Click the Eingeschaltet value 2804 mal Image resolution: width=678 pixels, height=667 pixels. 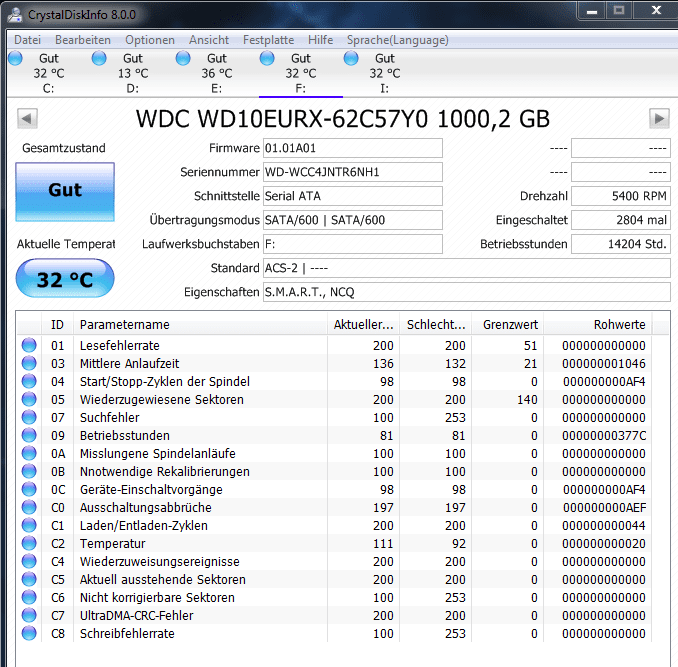click(620, 220)
